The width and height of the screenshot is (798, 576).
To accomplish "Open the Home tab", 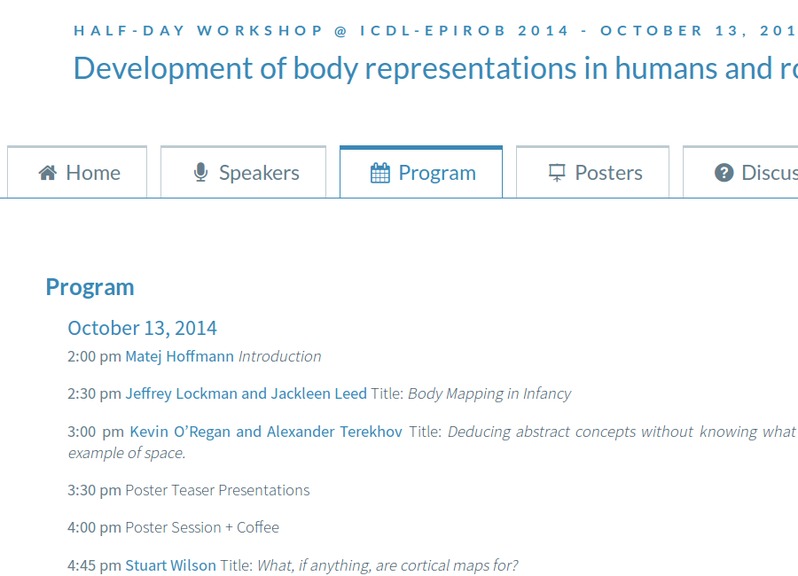I will pyautogui.click(x=77, y=172).
